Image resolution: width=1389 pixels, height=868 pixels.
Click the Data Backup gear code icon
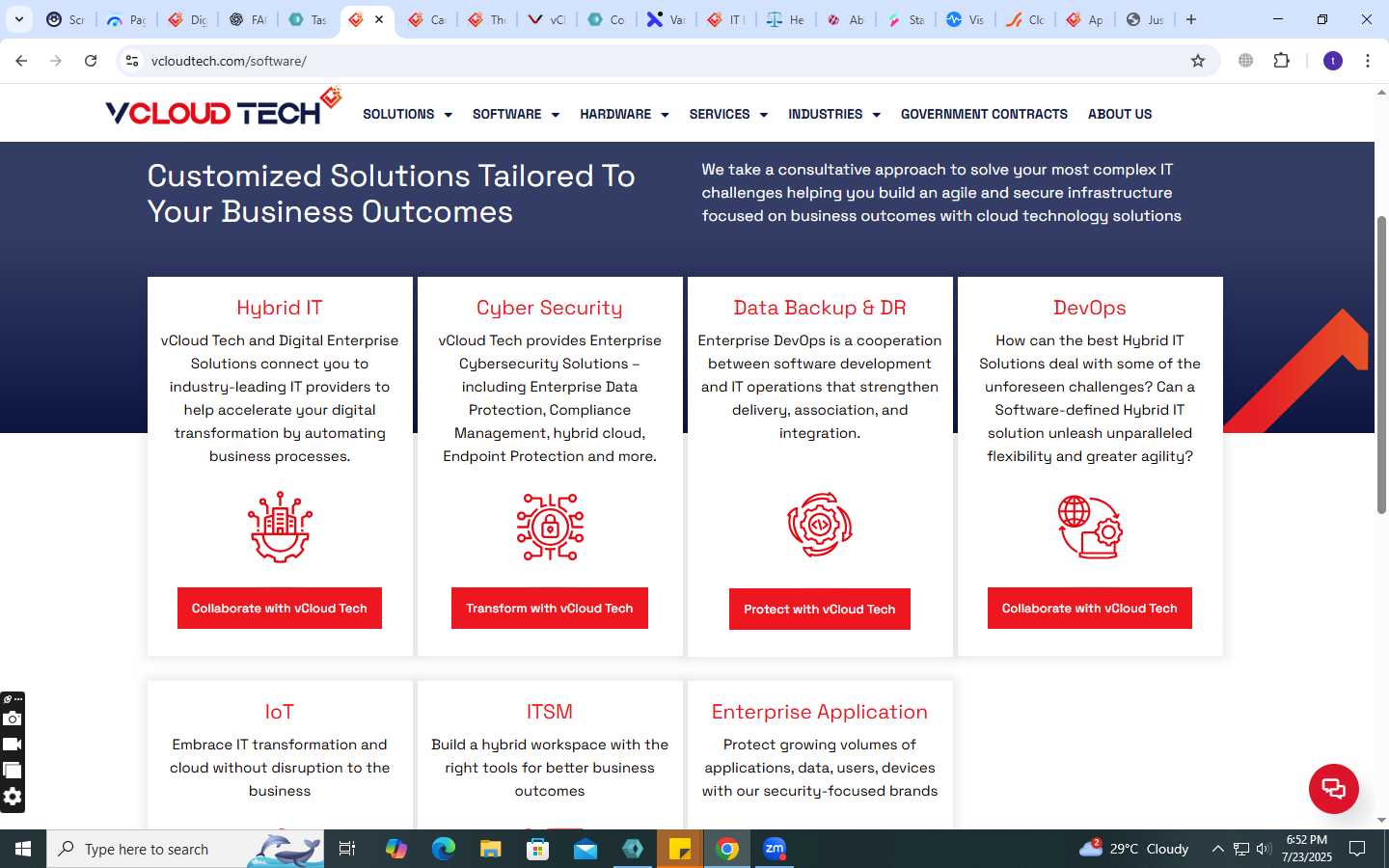820,526
